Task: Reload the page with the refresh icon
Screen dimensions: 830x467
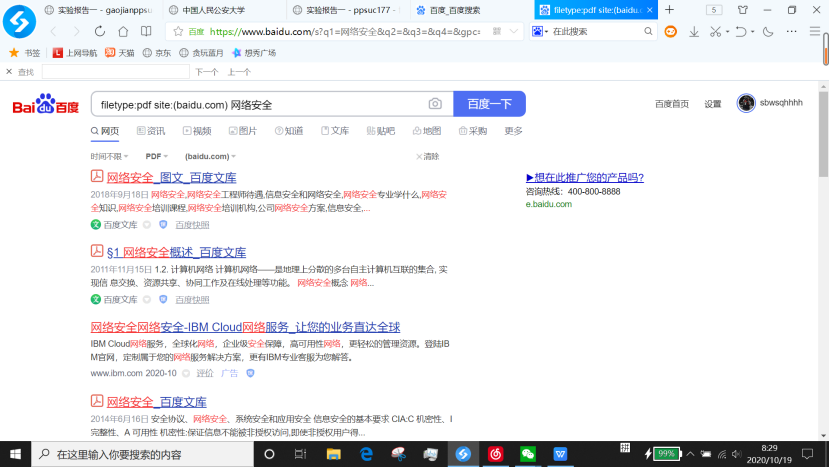Action: (100, 32)
